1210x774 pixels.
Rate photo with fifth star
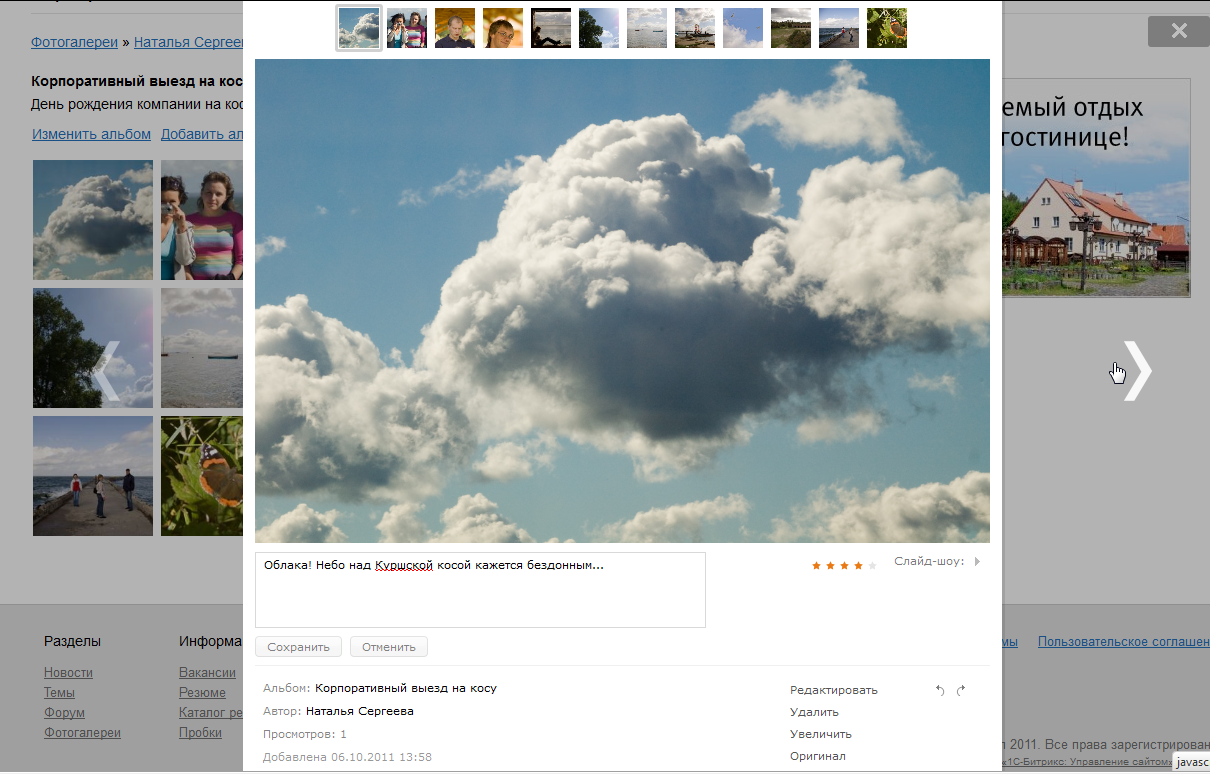(x=872, y=566)
